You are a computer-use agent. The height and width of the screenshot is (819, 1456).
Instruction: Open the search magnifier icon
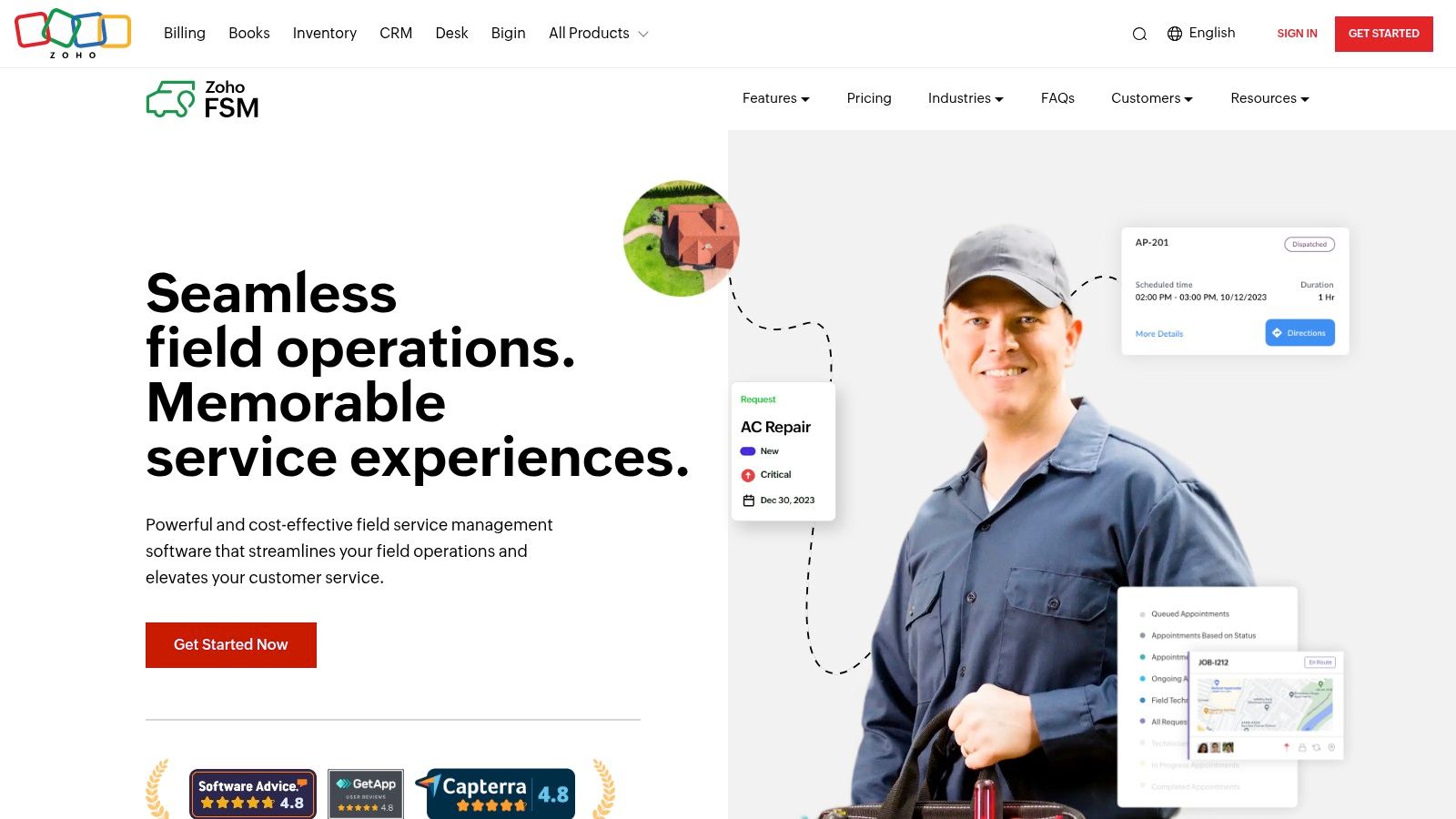pyautogui.click(x=1139, y=35)
